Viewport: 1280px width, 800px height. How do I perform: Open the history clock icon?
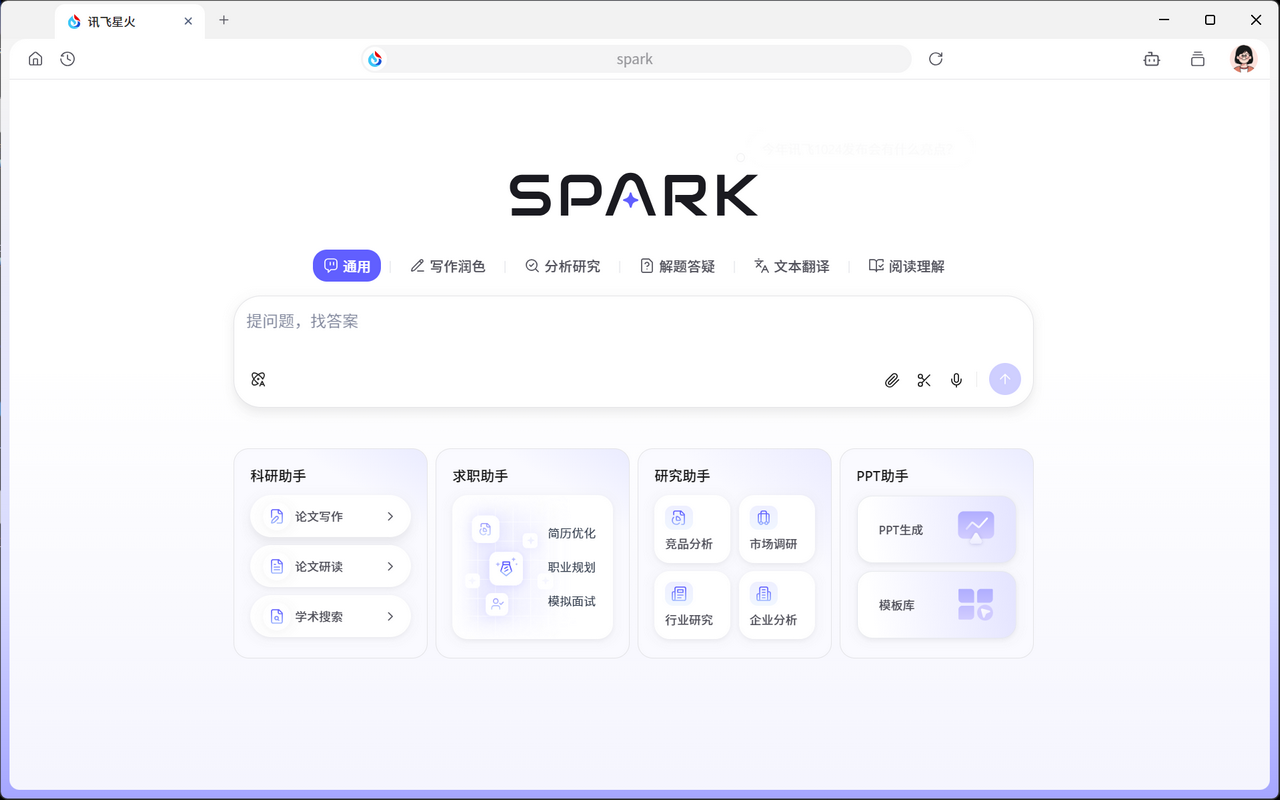click(67, 59)
